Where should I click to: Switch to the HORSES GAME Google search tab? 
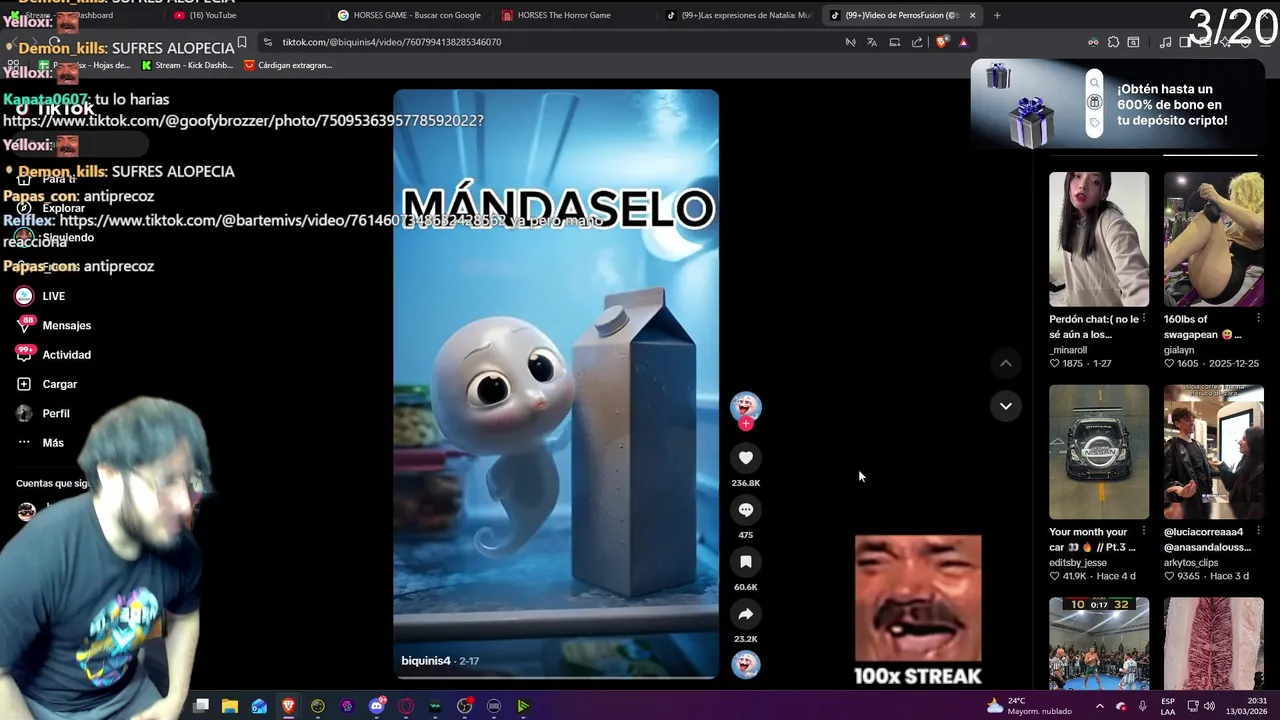pyautogui.click(x=409, y=15)
